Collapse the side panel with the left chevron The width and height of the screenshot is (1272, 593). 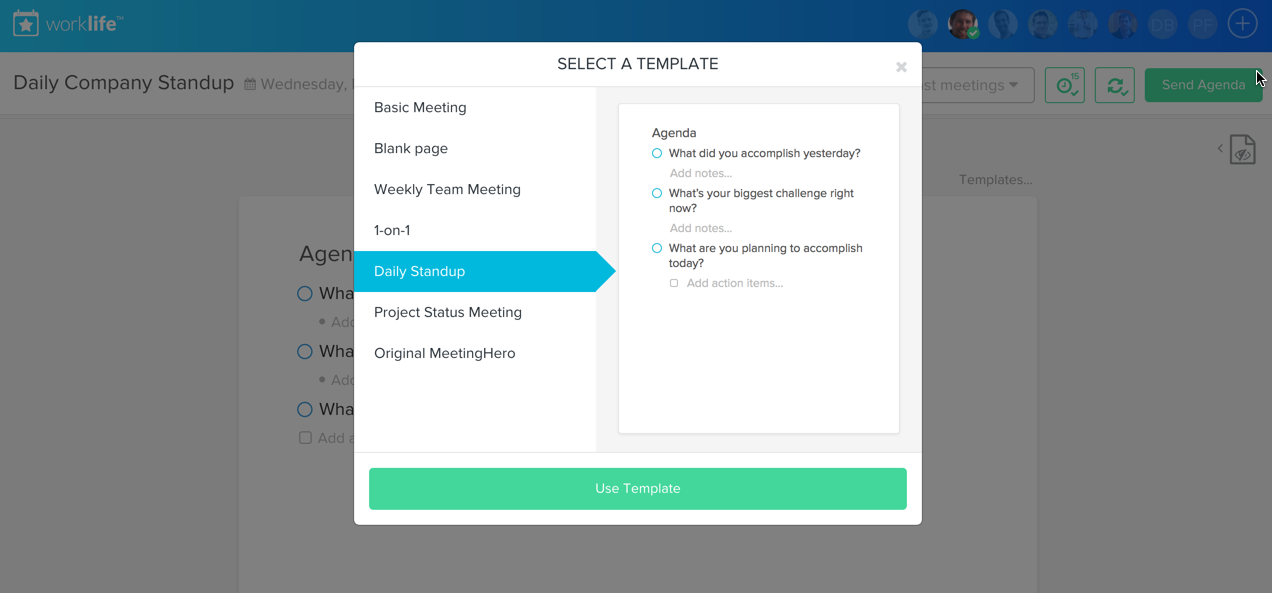pos(1220,149)
